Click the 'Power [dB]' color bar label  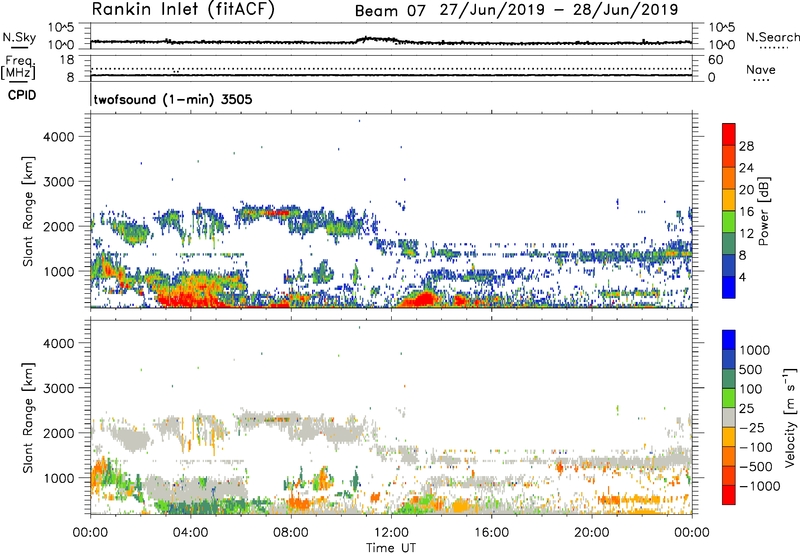(x=763, y=211)
